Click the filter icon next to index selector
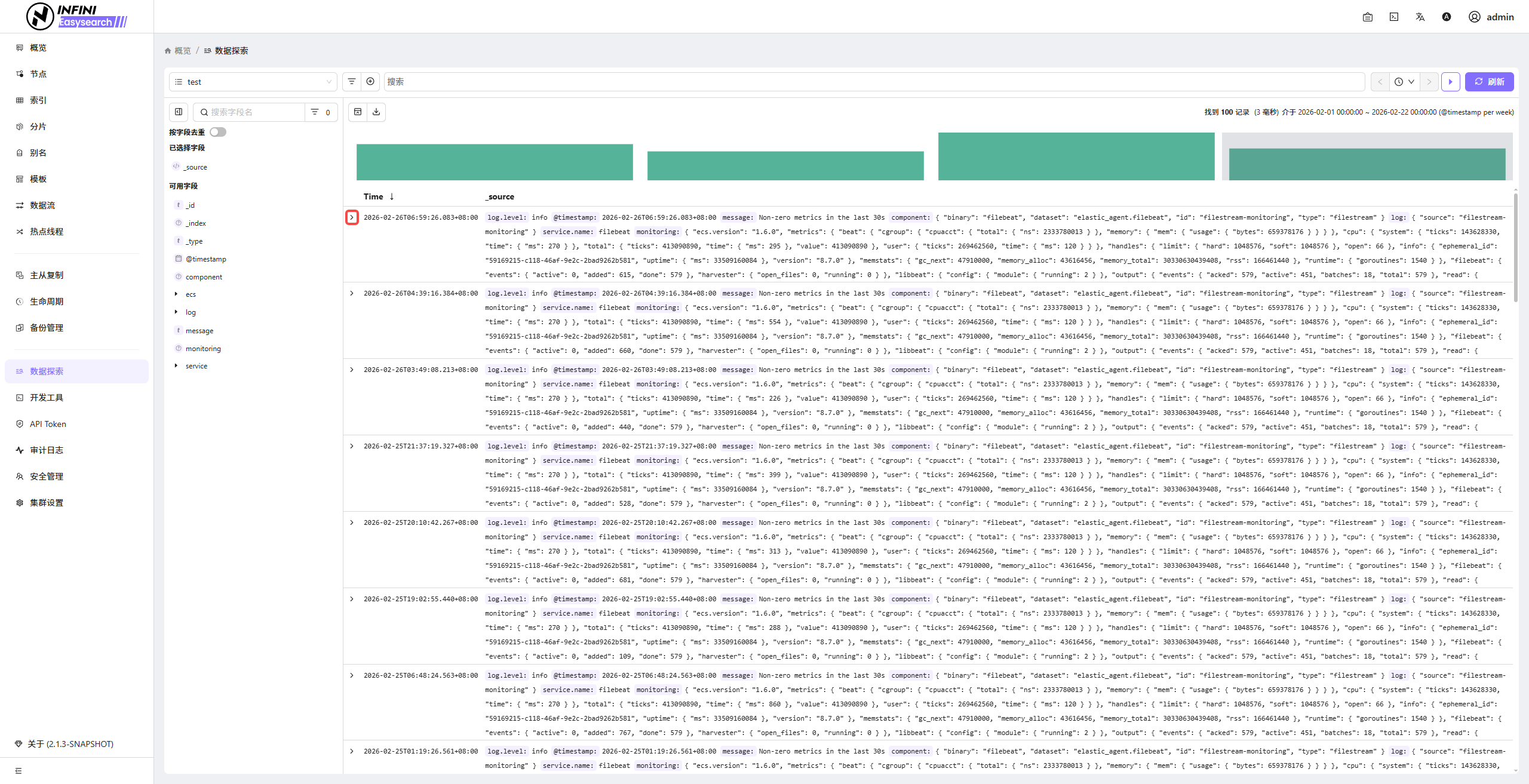1529x784 pixels. point(352,82)
